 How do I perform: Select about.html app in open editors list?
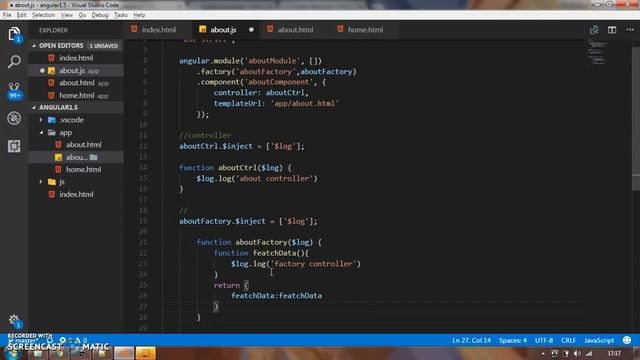point(76,83)
